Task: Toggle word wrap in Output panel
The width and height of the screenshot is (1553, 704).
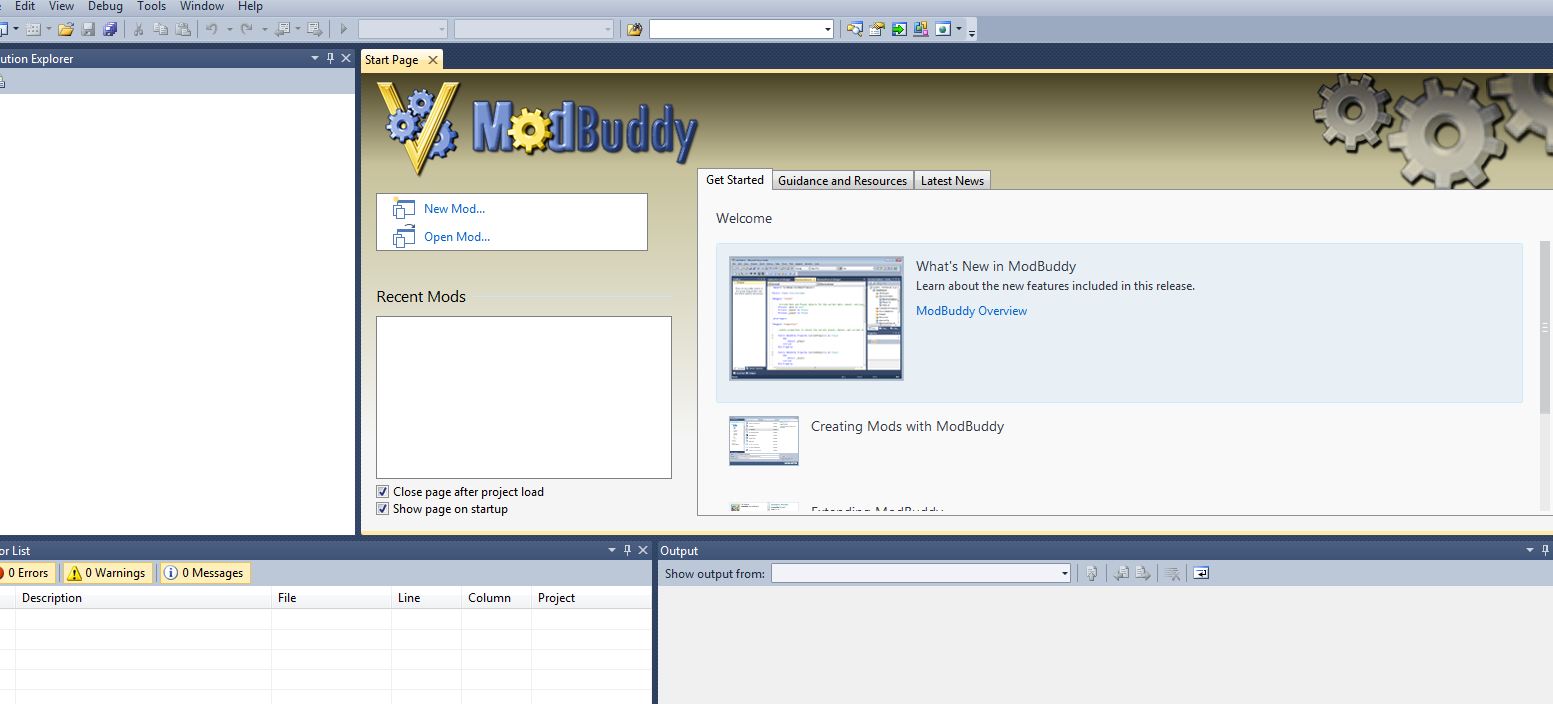Action: [1201, 573]
